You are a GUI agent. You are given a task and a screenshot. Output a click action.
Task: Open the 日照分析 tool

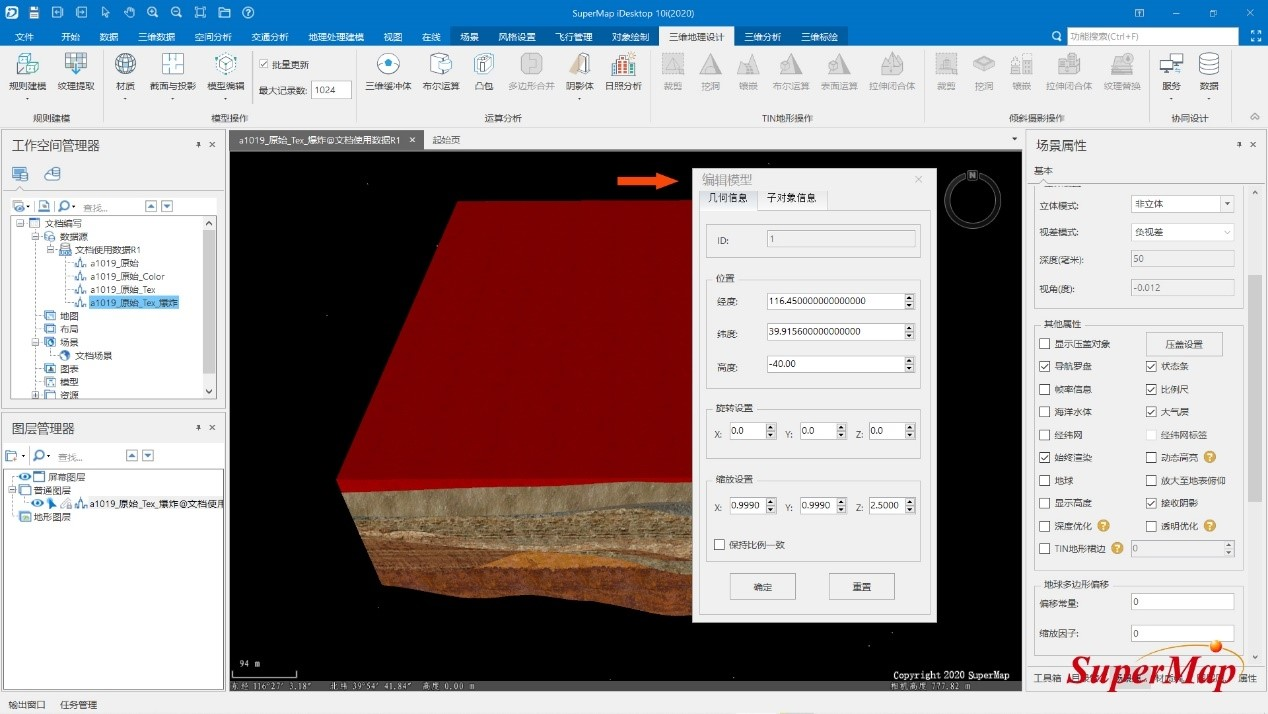[623, 72]
